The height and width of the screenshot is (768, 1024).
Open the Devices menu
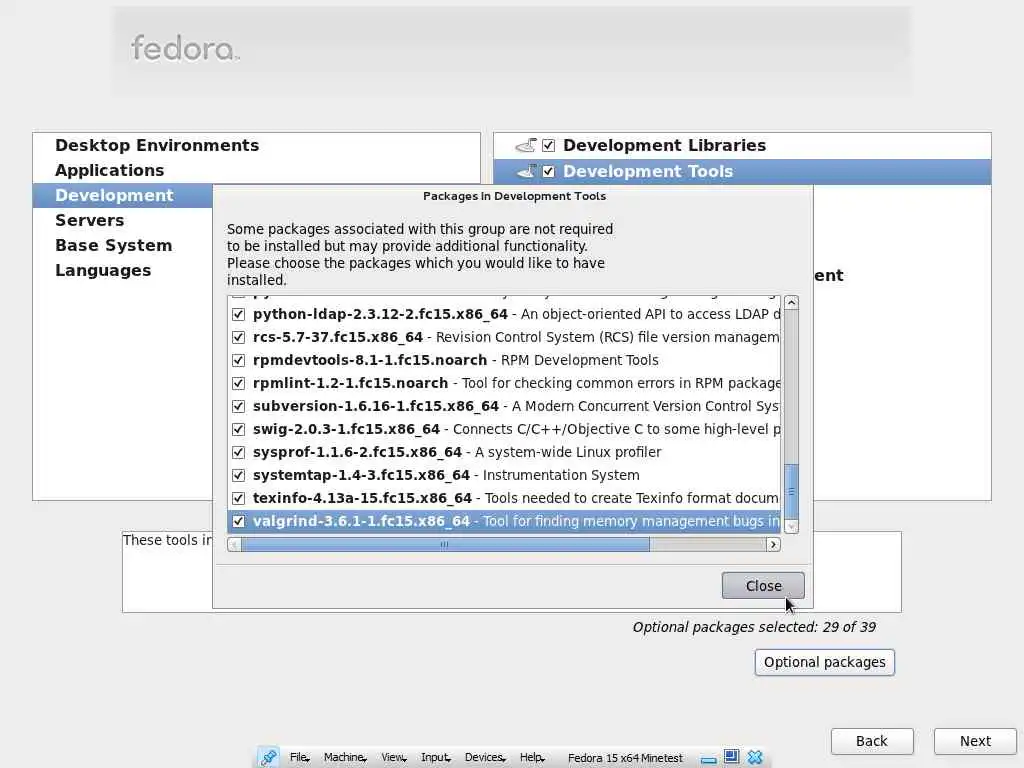click(485, 758)
